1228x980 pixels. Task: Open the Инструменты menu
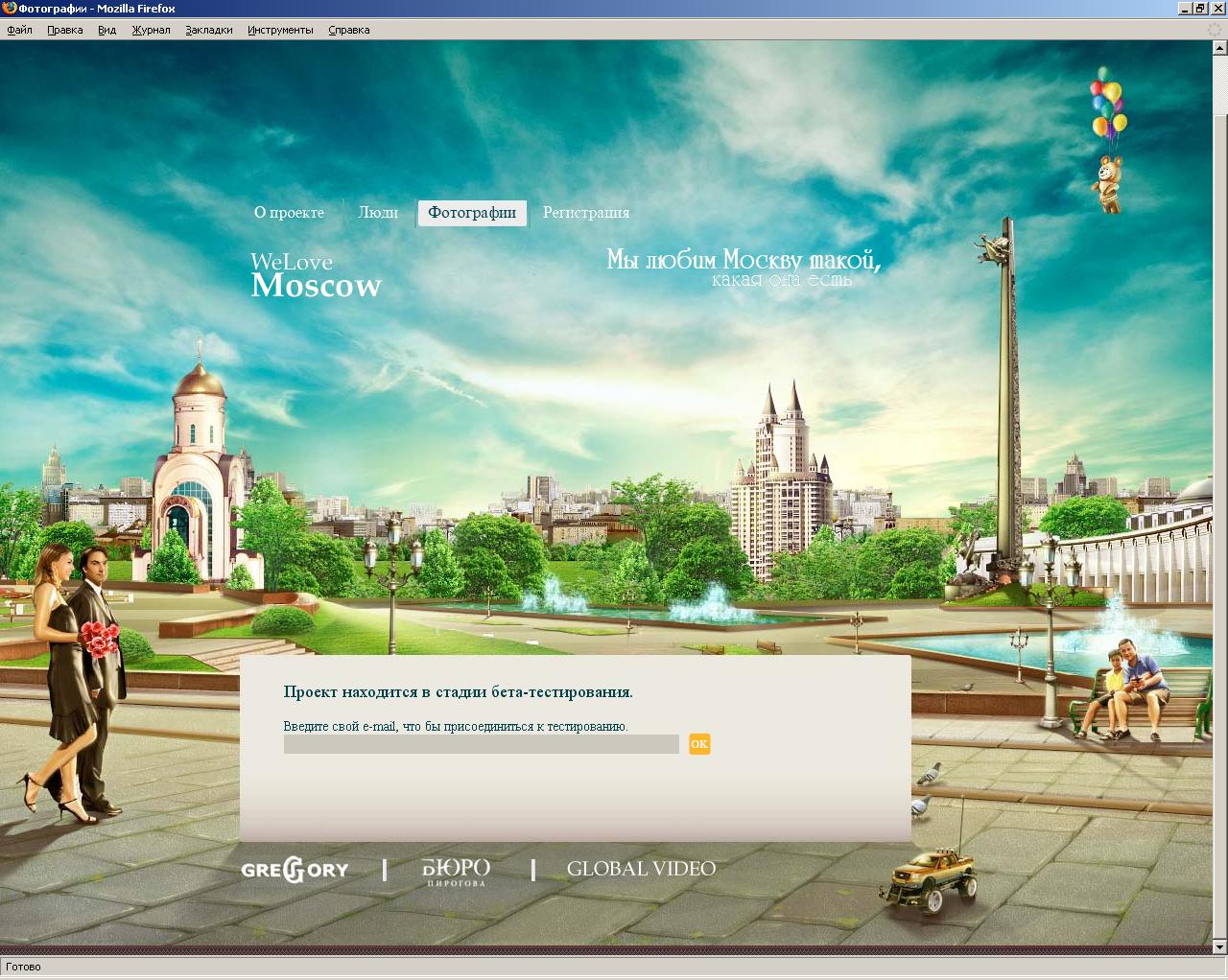[x=280, y=30]
